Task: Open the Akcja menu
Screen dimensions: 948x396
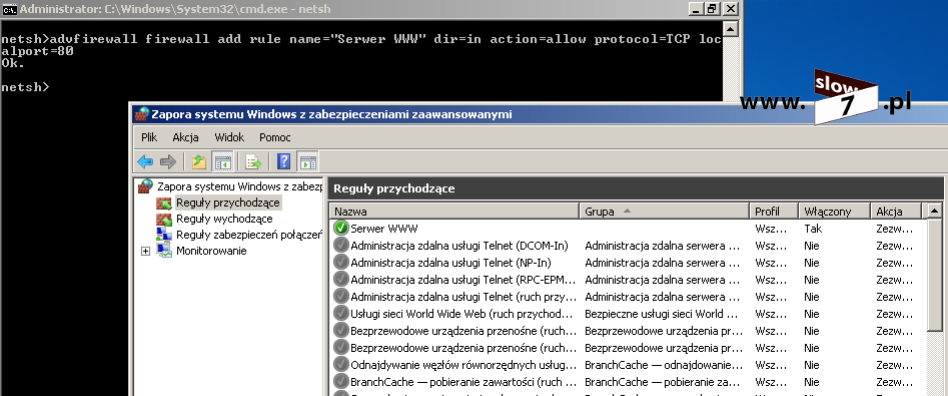Action: coord(185,137)
